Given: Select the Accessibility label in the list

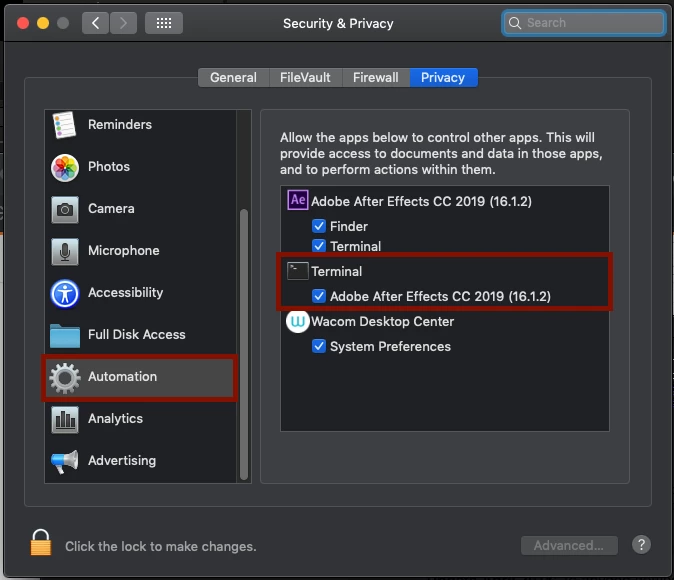Looking at the screenshot, I should pyautogui.click(x=126, y=293).
